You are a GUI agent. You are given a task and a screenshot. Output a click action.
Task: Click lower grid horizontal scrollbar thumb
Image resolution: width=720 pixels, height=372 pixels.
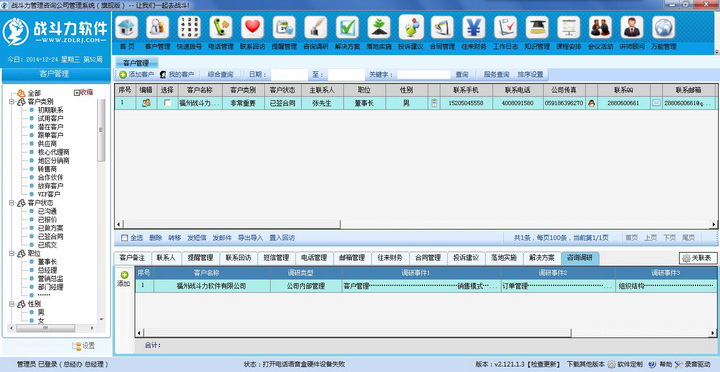357,333
